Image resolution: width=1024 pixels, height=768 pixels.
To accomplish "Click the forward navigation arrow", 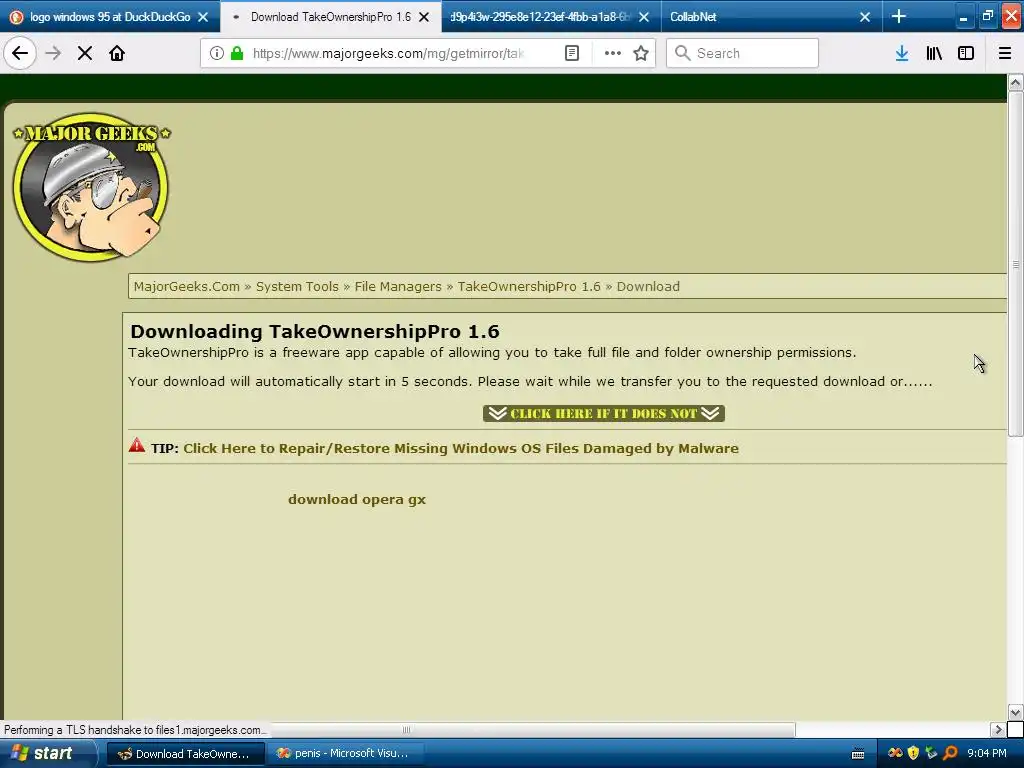I will pyautogui.click(x=53, y=53).
